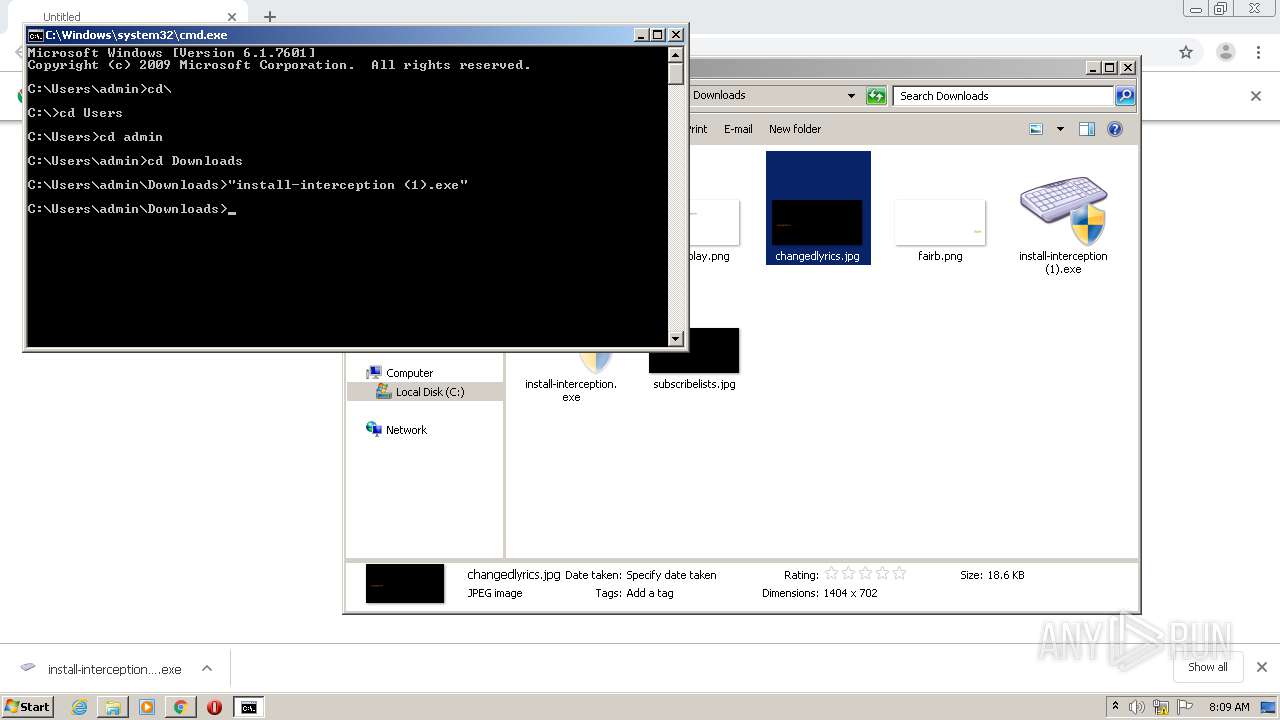The height and width of the screenshot is (720, 1280).
Task: Select Computer in the navigation pane
Action: pyautogui.click(x=409, y=373)
